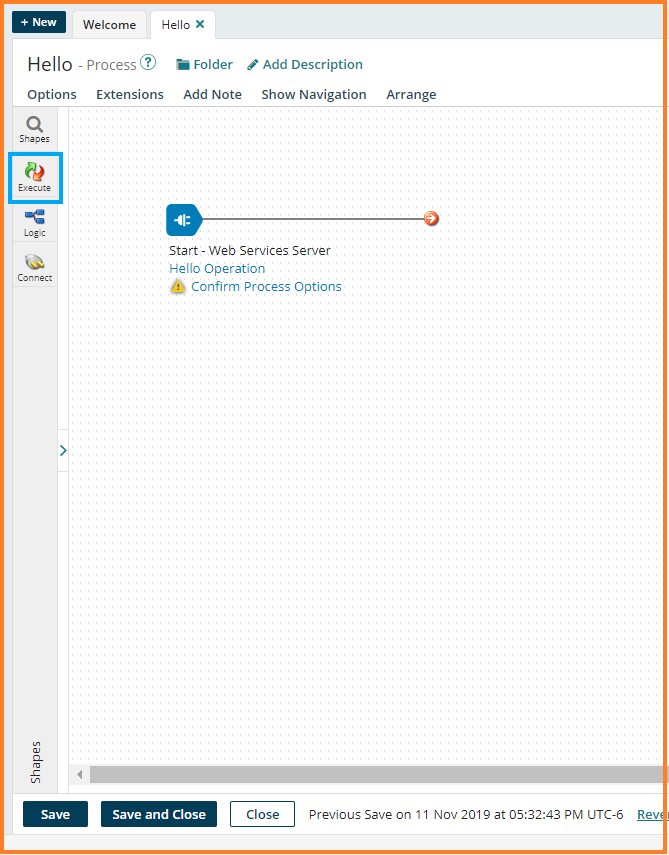This screenshot has height=855, width=669.
Task: Click Confirm Process Options warning link
Action: pyautogui.click(x=266, y=286)
